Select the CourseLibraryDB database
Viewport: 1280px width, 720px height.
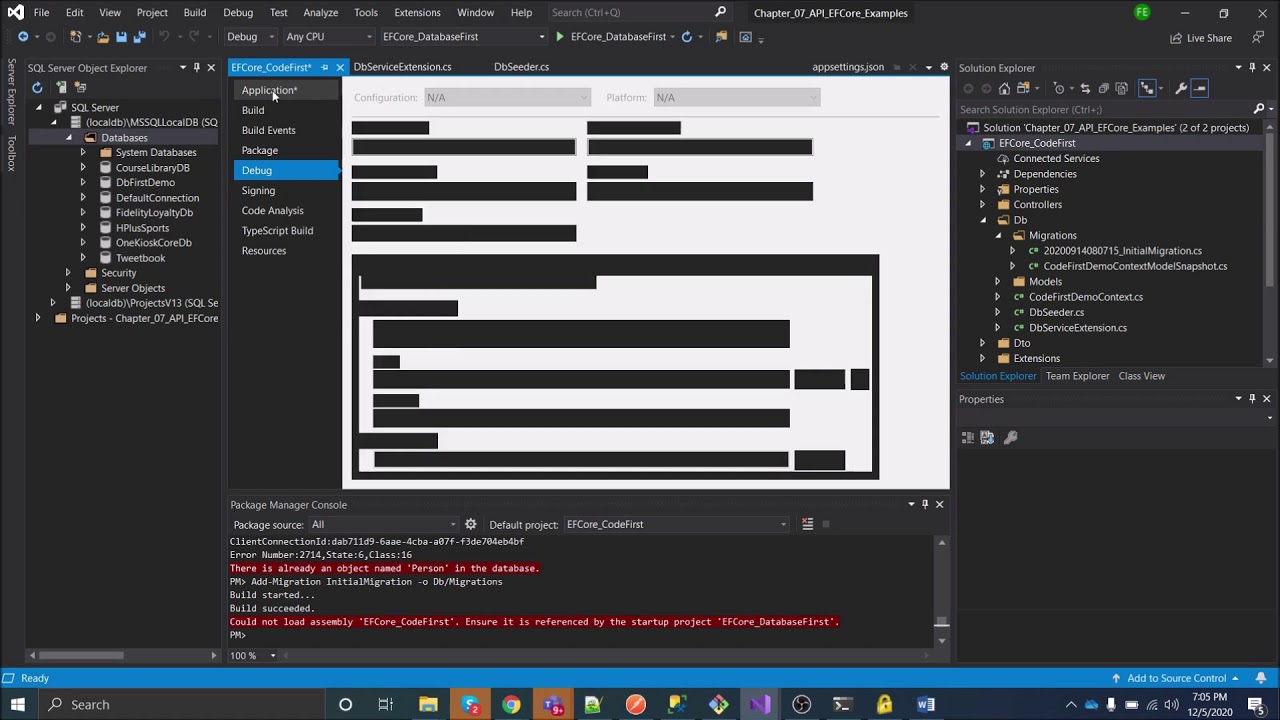click(x=152, y=167)
